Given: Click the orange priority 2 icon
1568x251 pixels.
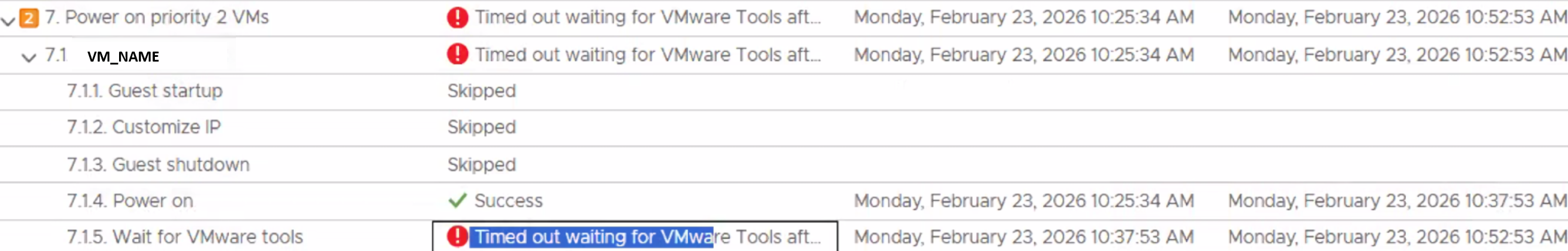Looking at the screenshot, I should [x=29, y=18].
